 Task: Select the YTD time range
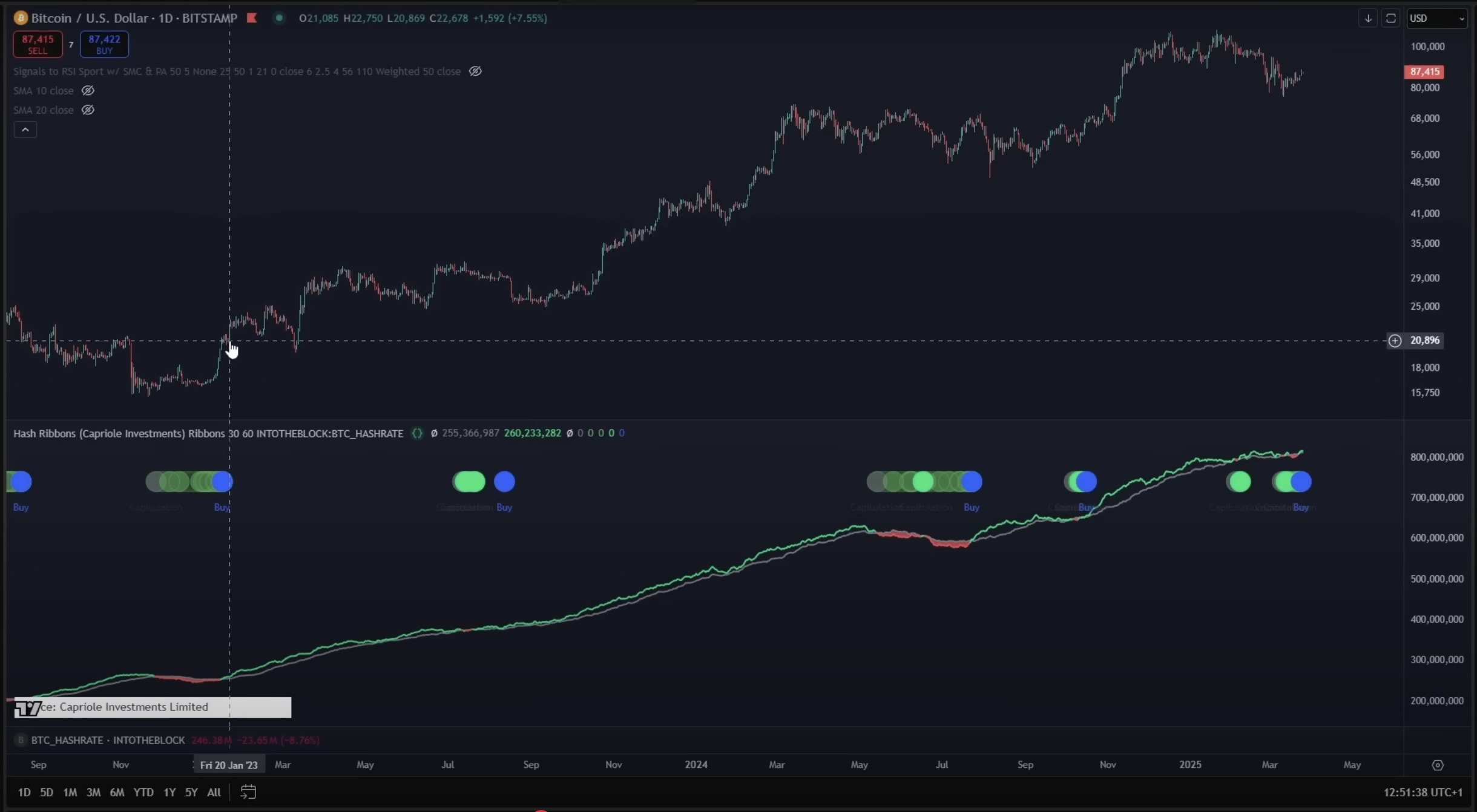point(143,792)
